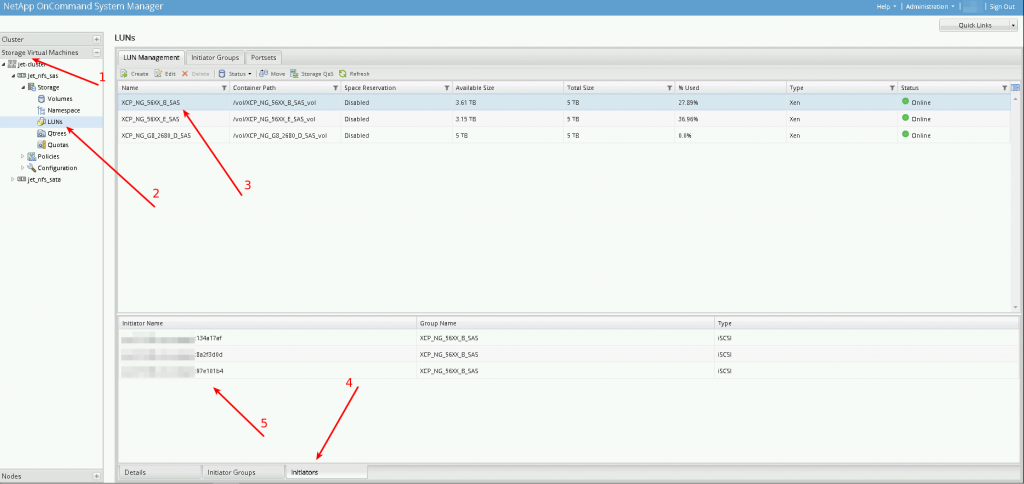Open the Status dropdown in the toolbar
The width and height of the screenshot is (1024, 484).
pos(236,74)
